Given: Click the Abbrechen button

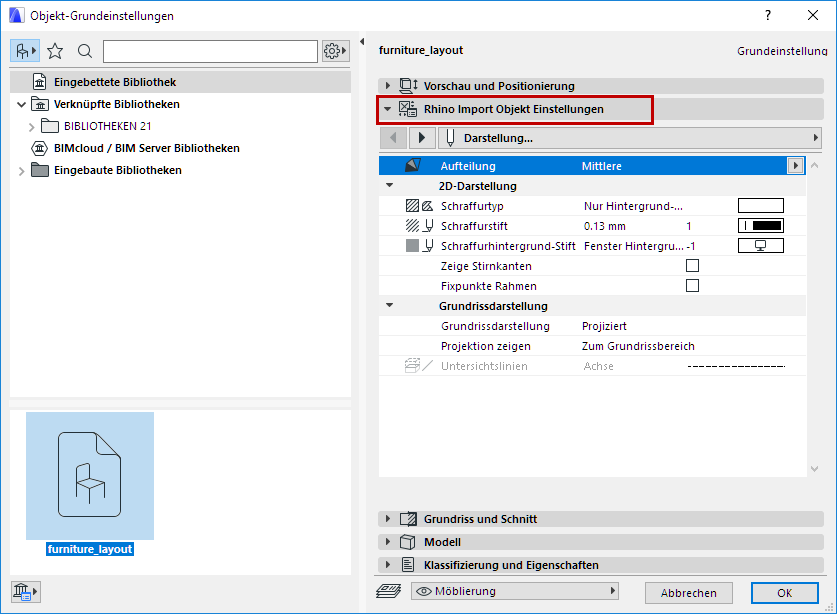Looking at the screenshot, I should (688, 592).
